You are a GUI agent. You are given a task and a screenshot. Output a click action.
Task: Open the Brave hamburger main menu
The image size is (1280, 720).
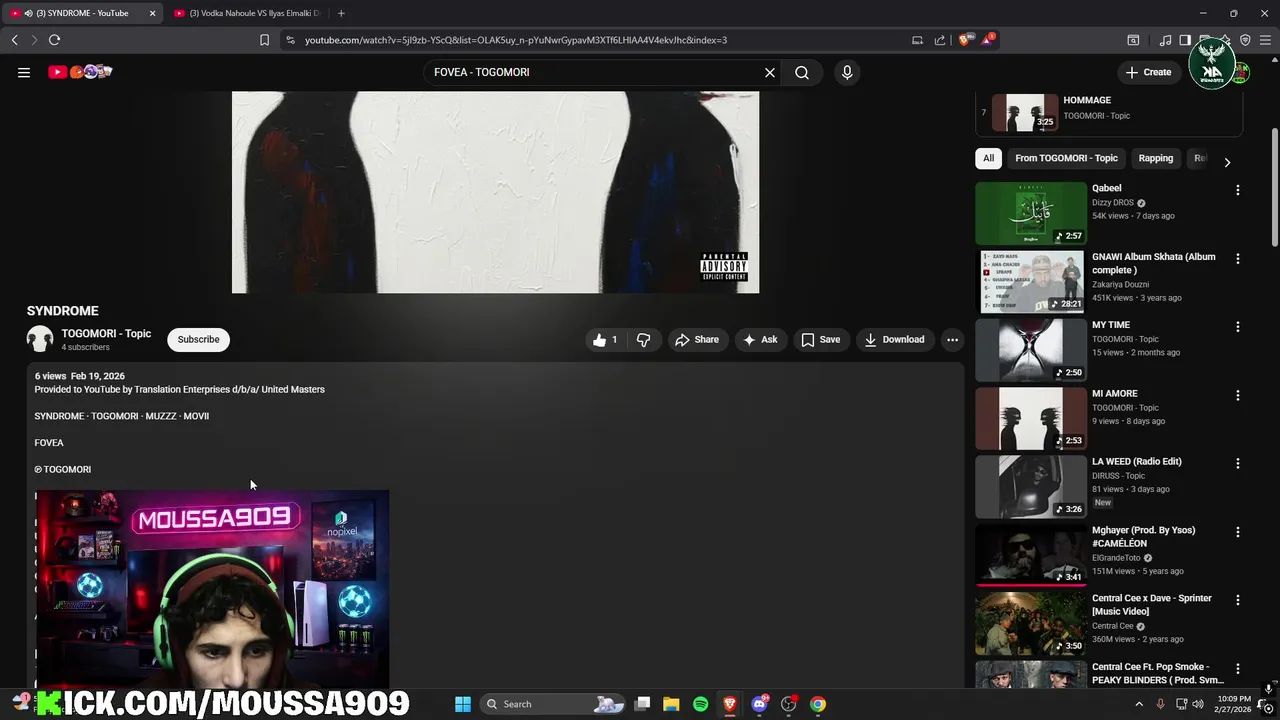pos(1265,40)
